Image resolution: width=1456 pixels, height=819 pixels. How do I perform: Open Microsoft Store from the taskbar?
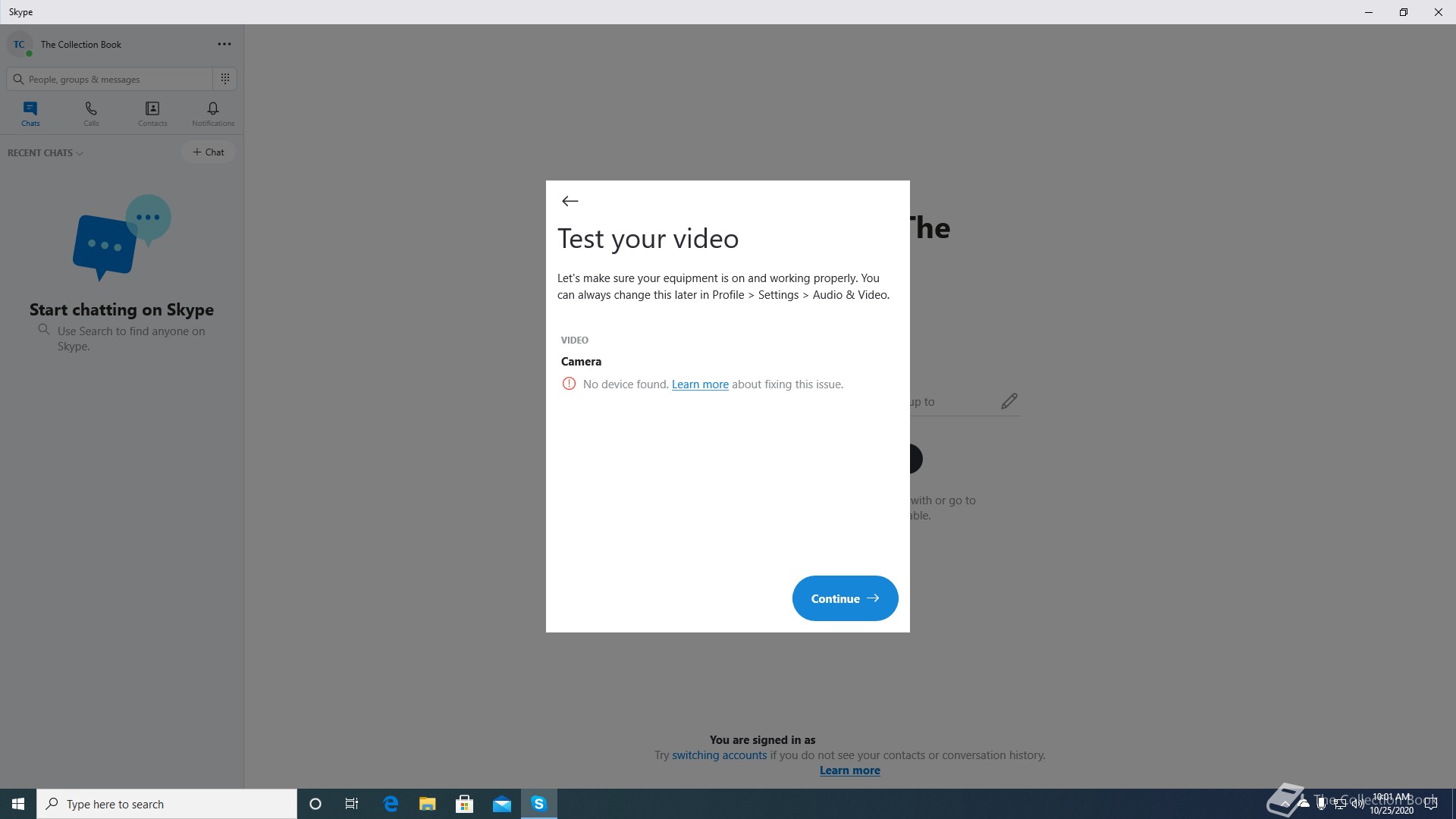[465, 804]
